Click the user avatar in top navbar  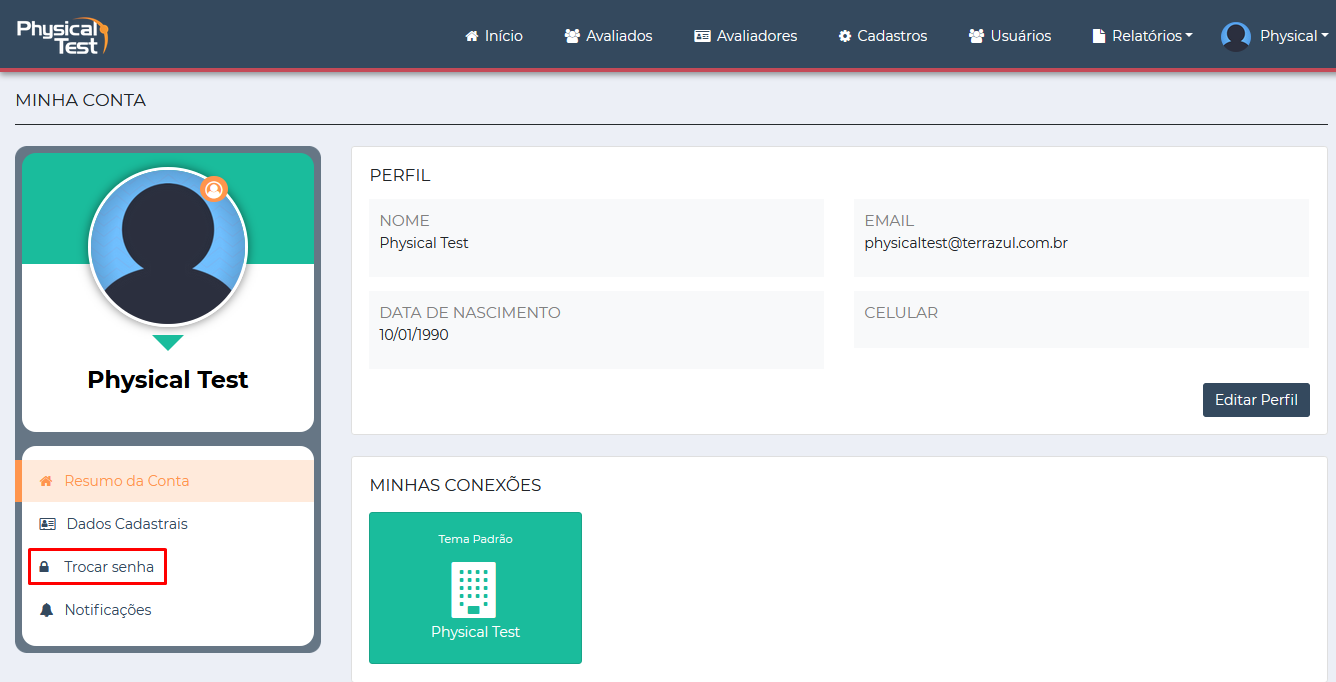1236,36
